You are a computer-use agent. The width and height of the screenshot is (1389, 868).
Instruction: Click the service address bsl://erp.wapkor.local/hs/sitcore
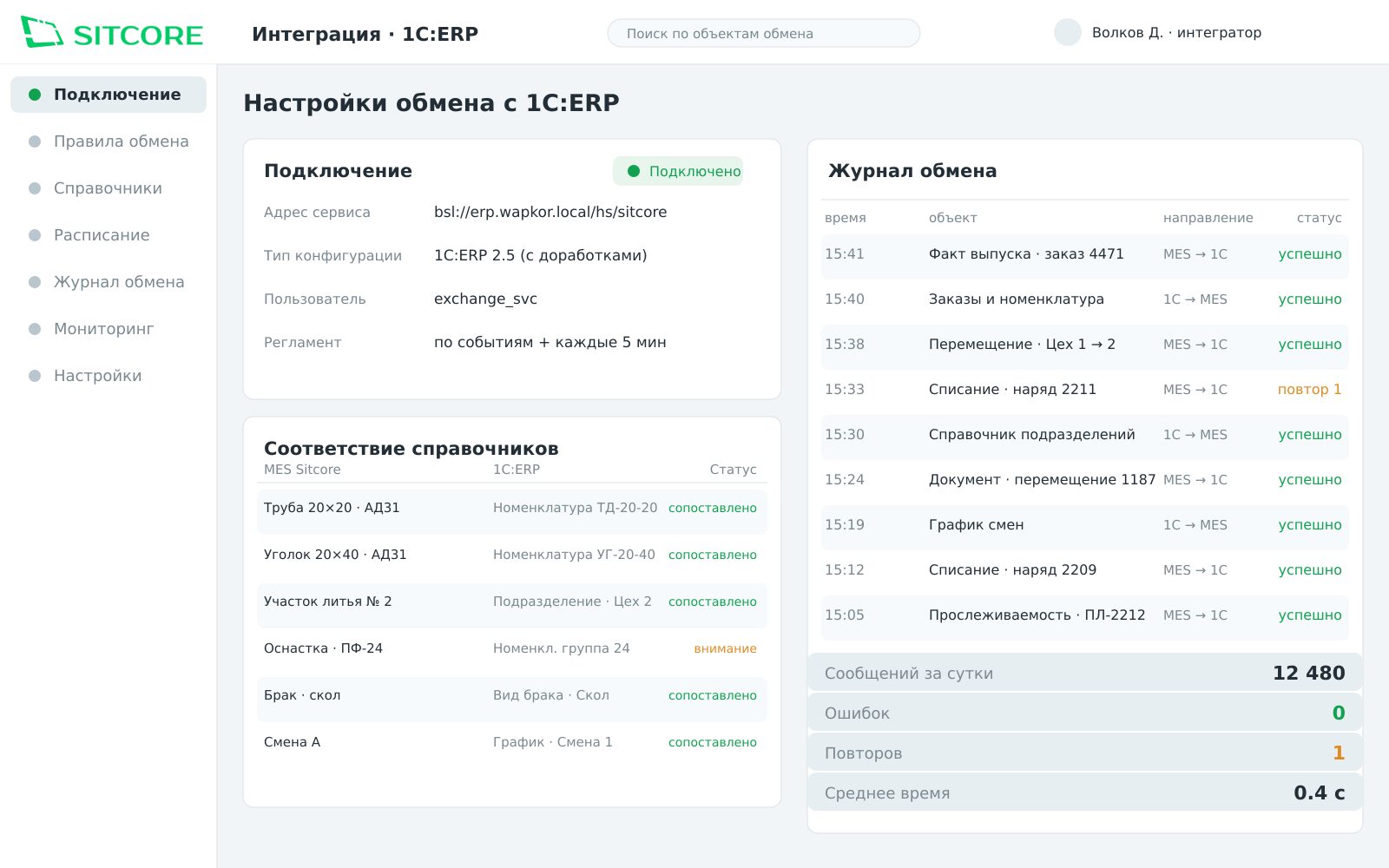point(550,212)
